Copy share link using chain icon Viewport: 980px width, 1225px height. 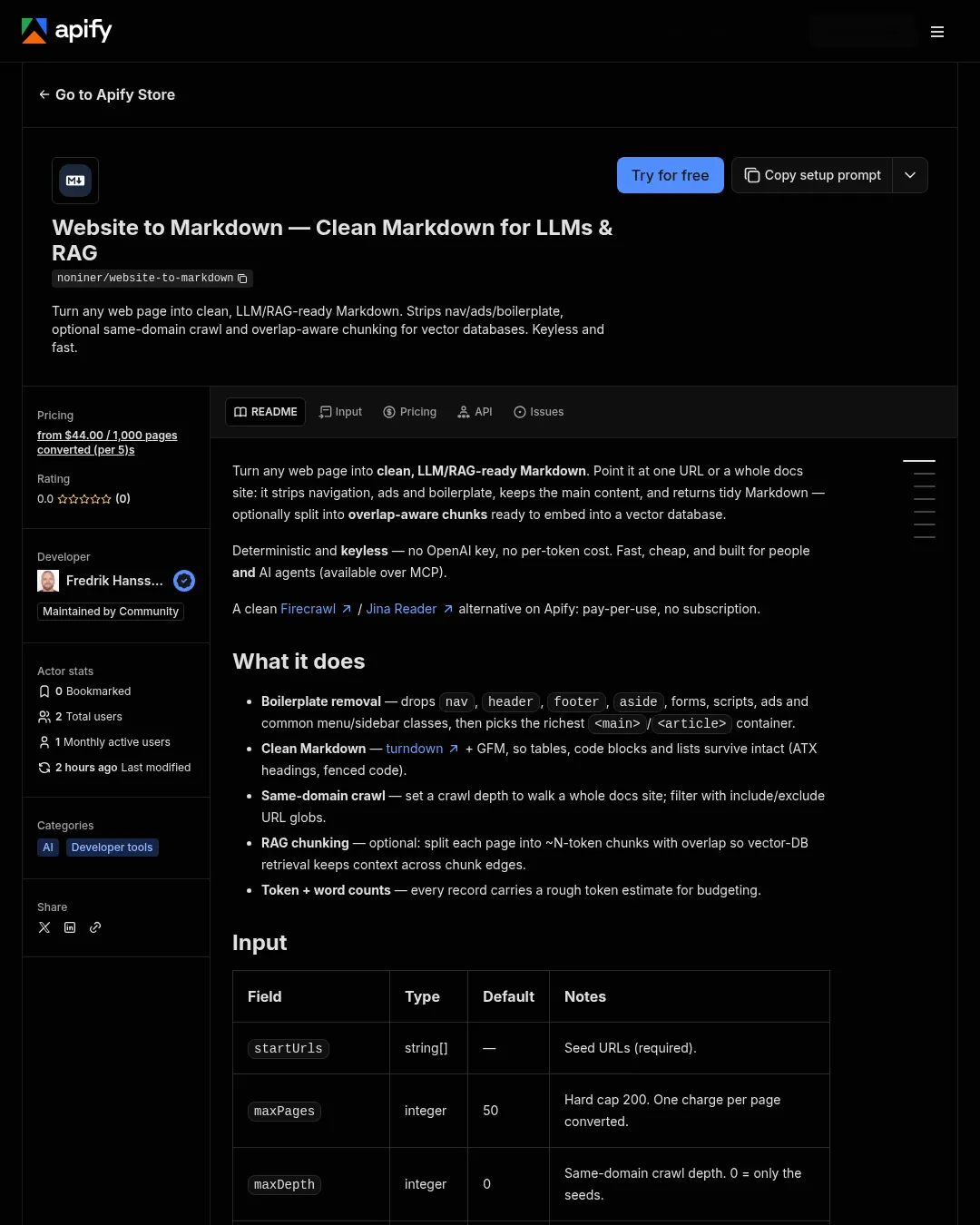click(95, 927)
